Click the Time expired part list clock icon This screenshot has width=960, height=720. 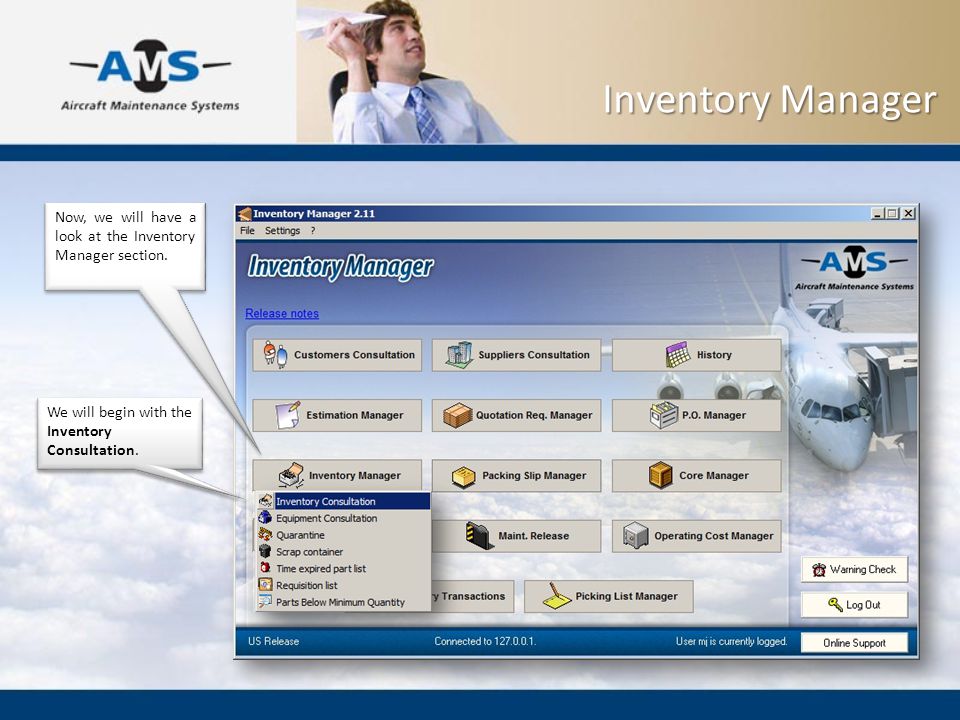coord(265,568)
